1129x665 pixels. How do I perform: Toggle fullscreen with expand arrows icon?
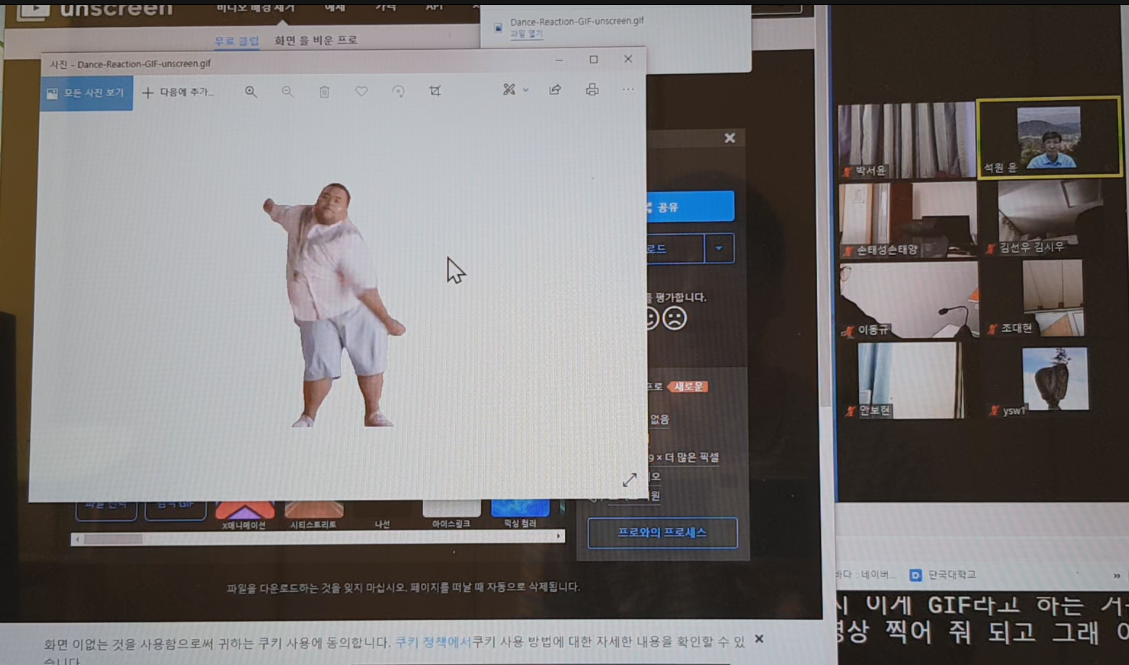point(629,480)
